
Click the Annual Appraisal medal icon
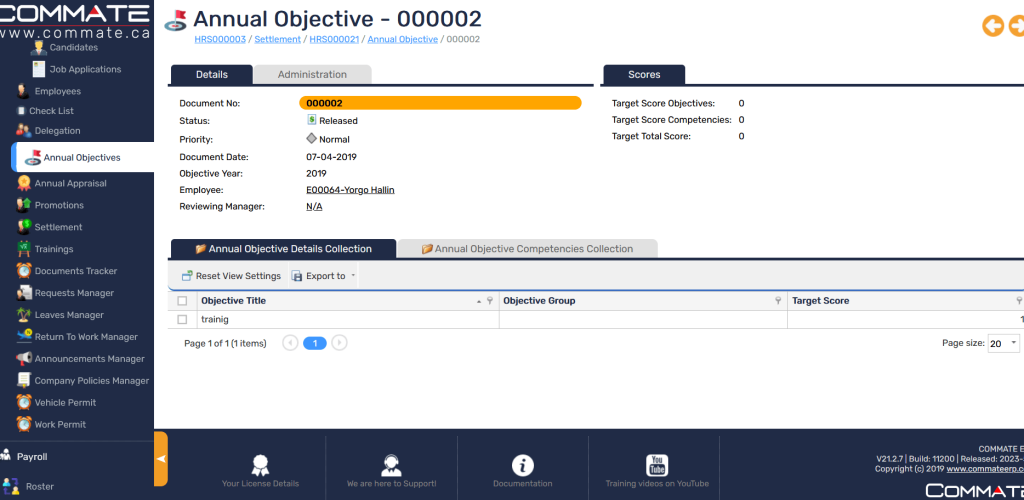[24, 183]
